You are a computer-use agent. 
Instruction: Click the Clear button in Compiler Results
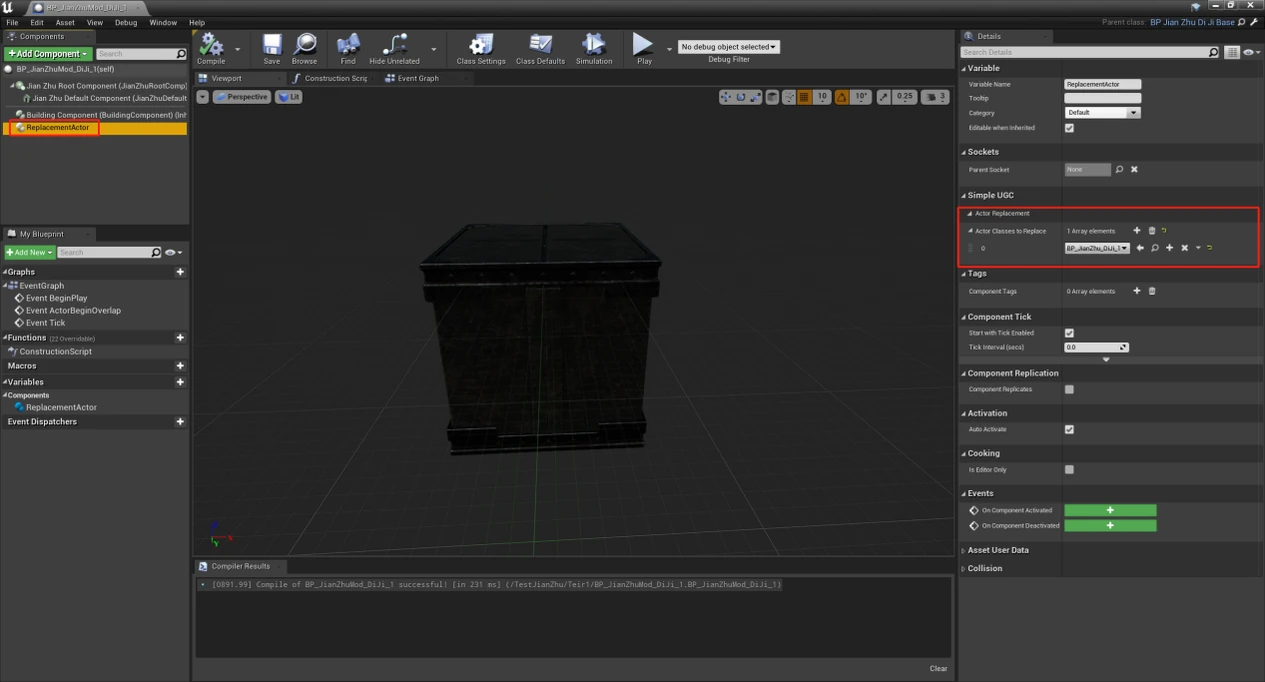coord(938,668)
